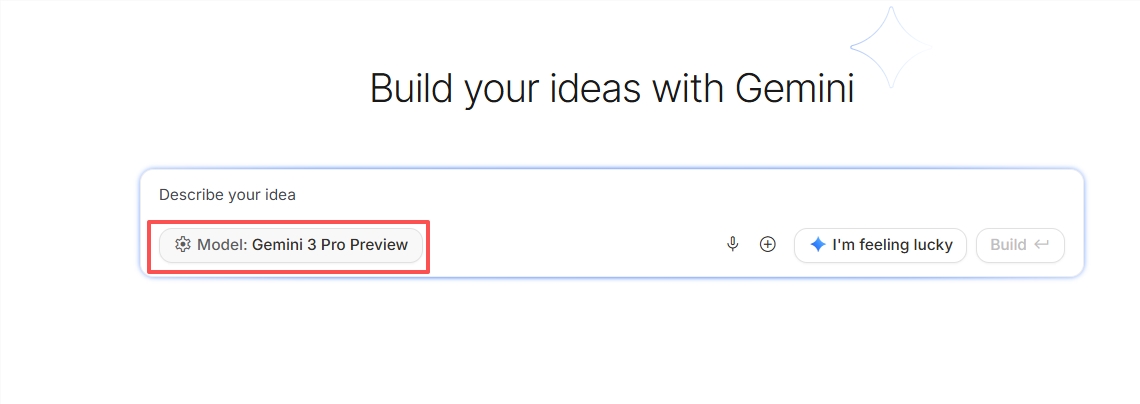The height and width of the screenshot is (404, 1140).
Task: Click the blue sparkle icon beside "I'm feeling lucky"
Action: coord(817,245)
